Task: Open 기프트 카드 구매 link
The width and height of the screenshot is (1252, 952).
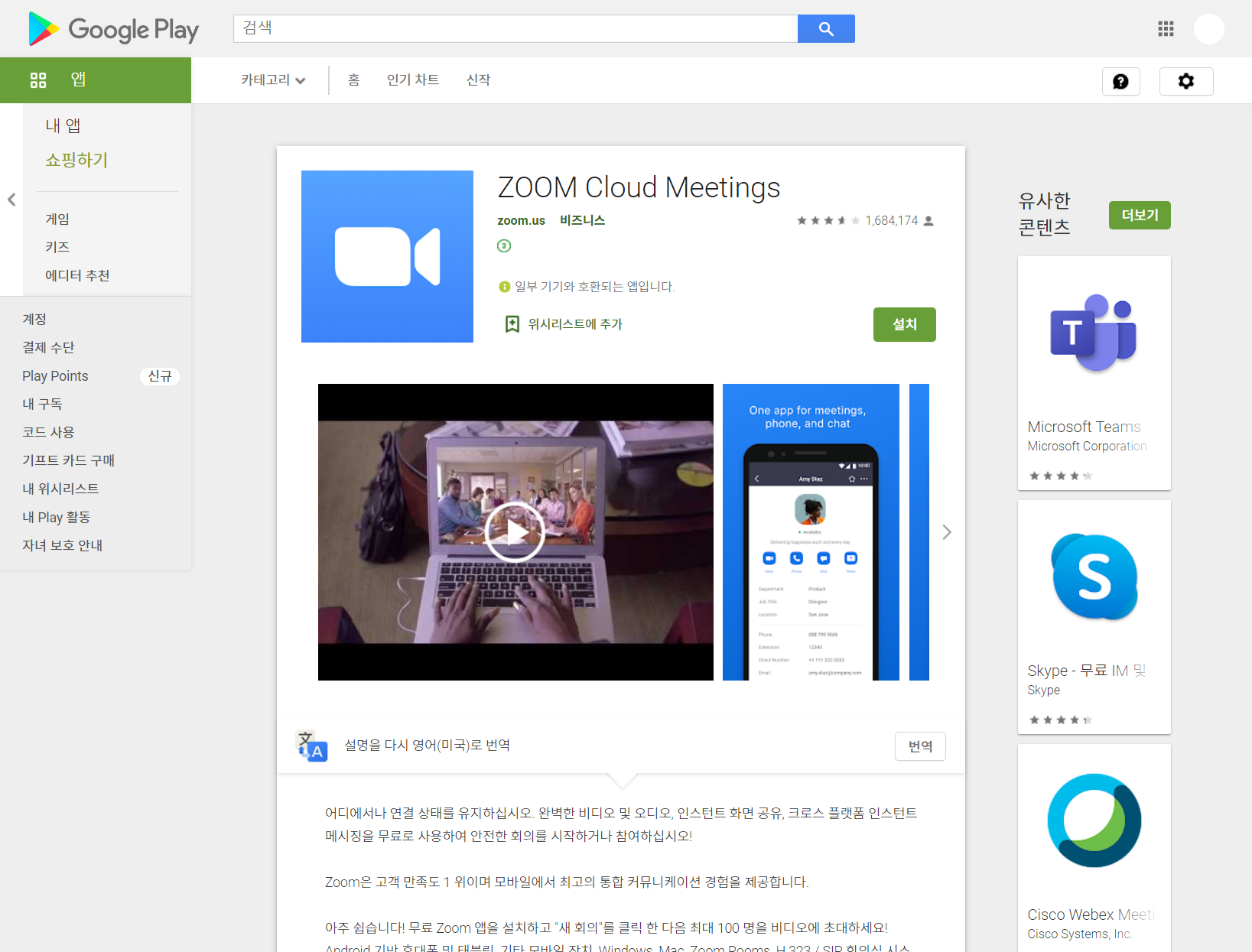Action: (68, 460)
